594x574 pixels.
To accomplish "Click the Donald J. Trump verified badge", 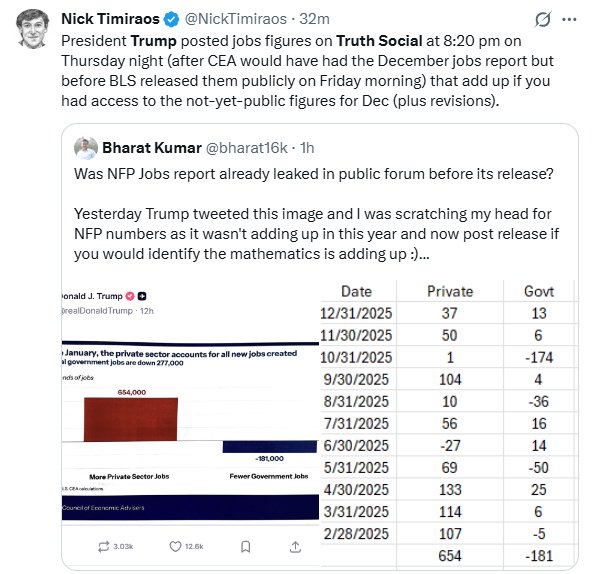I will coord(130,296).
